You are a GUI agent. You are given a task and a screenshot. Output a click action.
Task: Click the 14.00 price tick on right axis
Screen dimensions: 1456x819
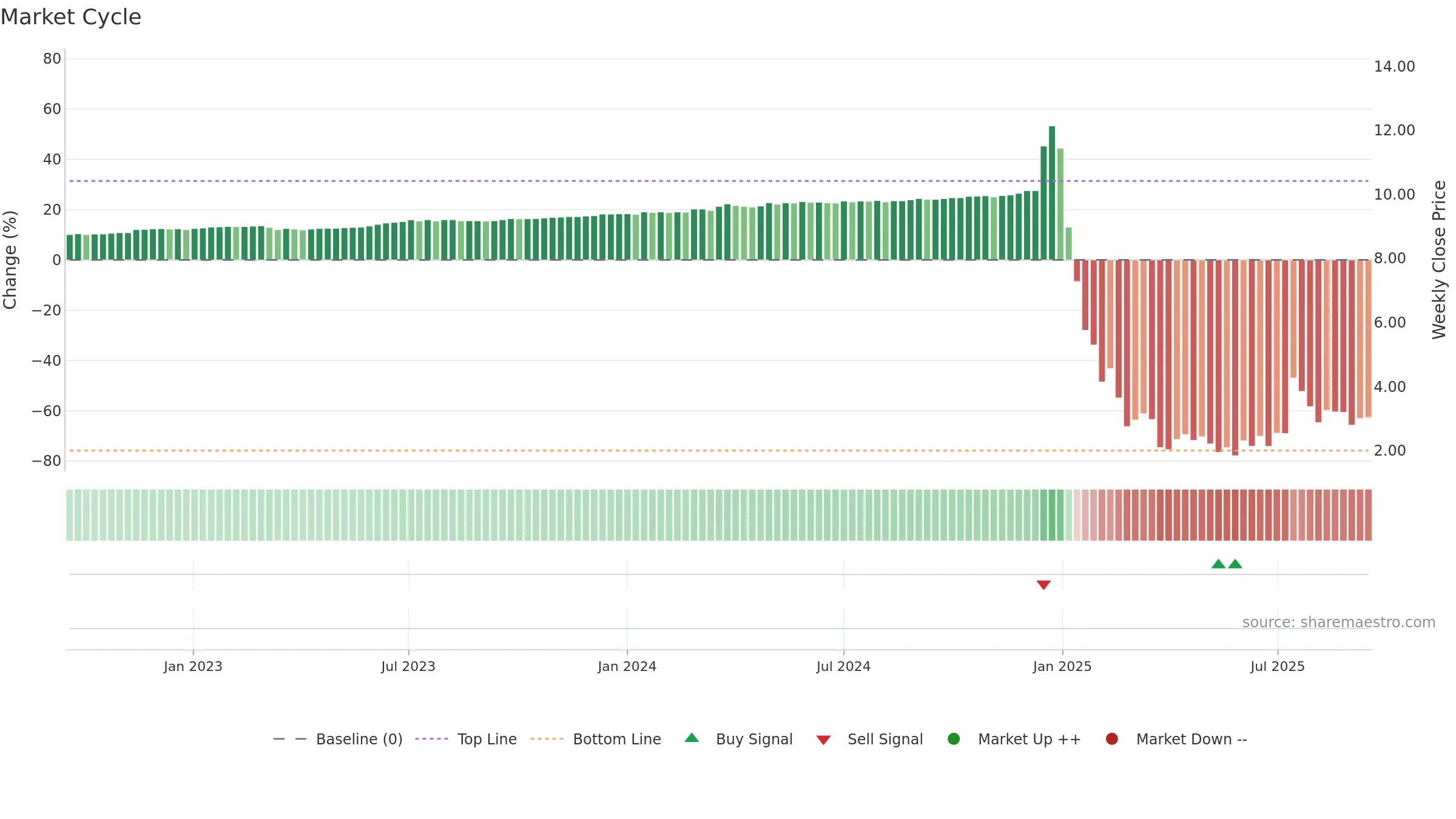1394,66
